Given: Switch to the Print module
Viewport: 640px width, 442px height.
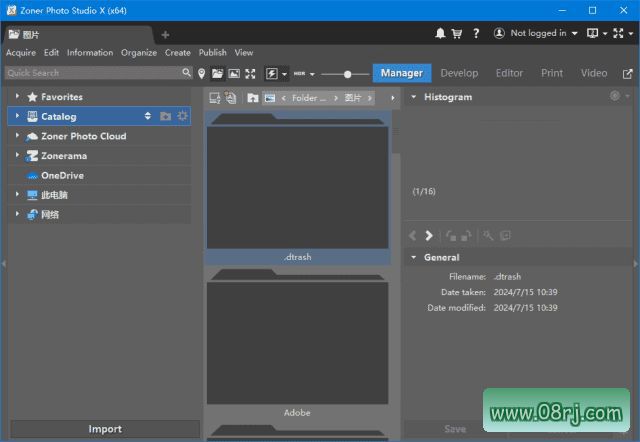Looking at the screenshot, I should coord(552,73).
